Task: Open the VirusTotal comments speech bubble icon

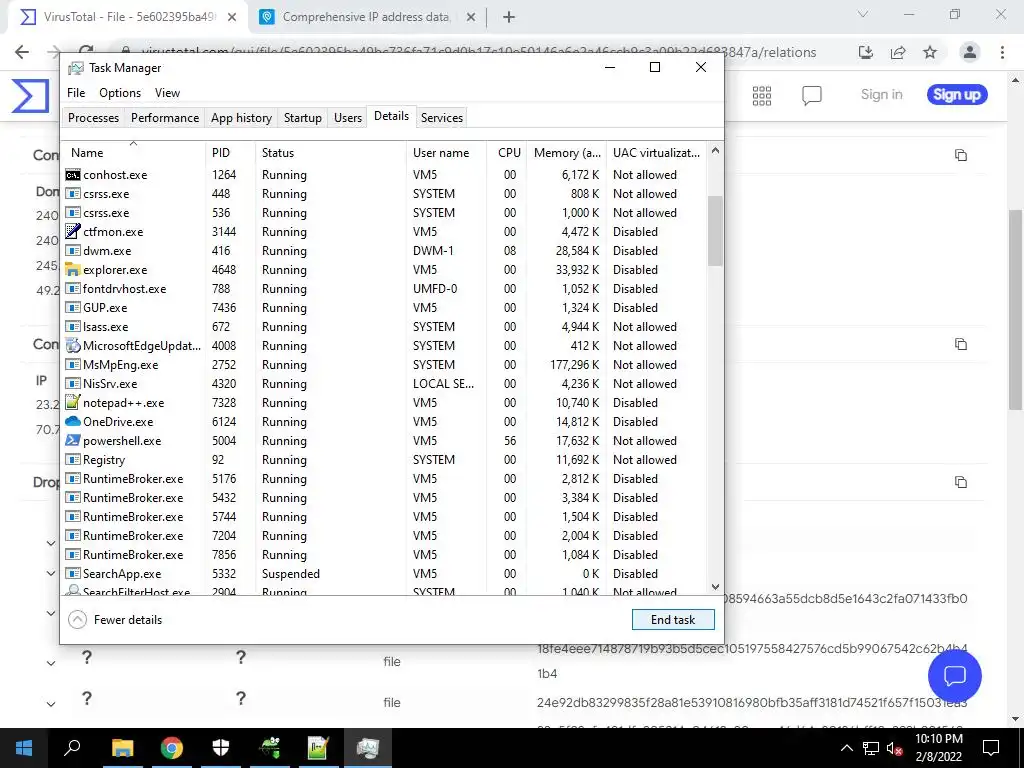Action: click(811, 96)
